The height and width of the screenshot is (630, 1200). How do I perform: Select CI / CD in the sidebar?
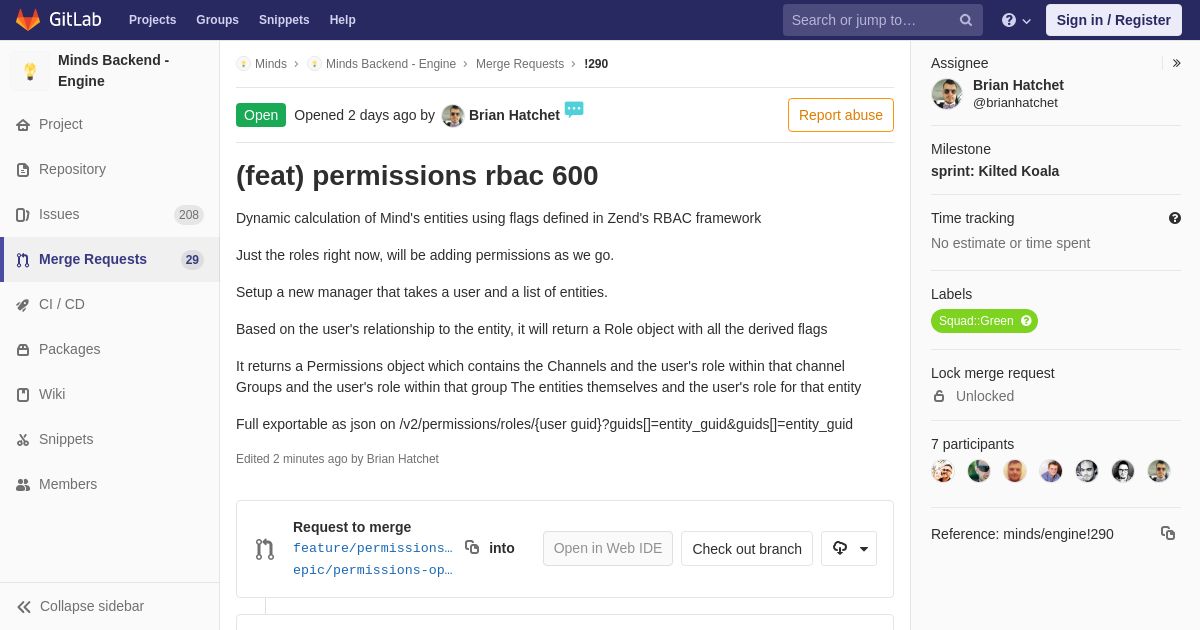tap(62, 304)
